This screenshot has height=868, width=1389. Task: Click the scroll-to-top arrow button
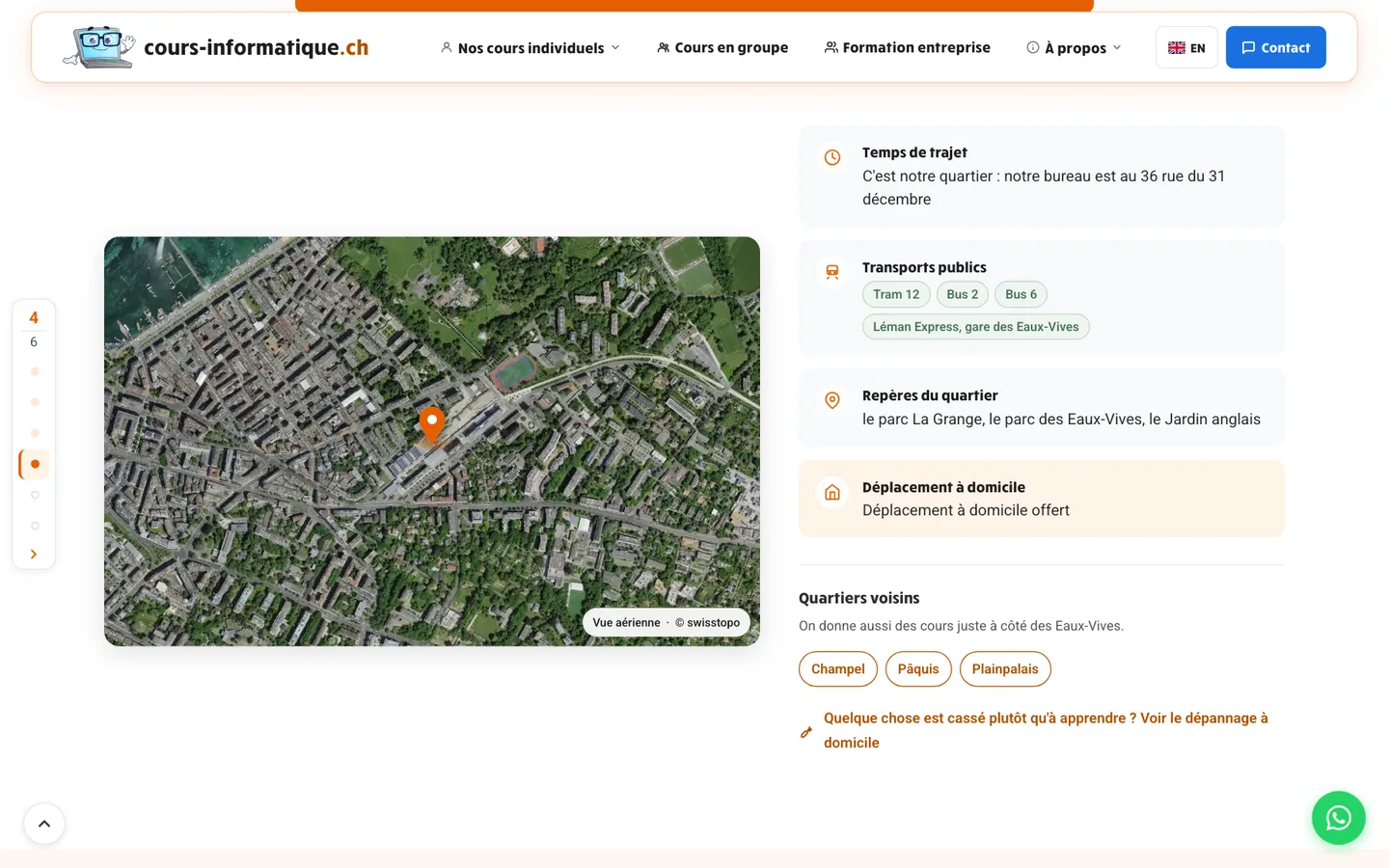44,824
